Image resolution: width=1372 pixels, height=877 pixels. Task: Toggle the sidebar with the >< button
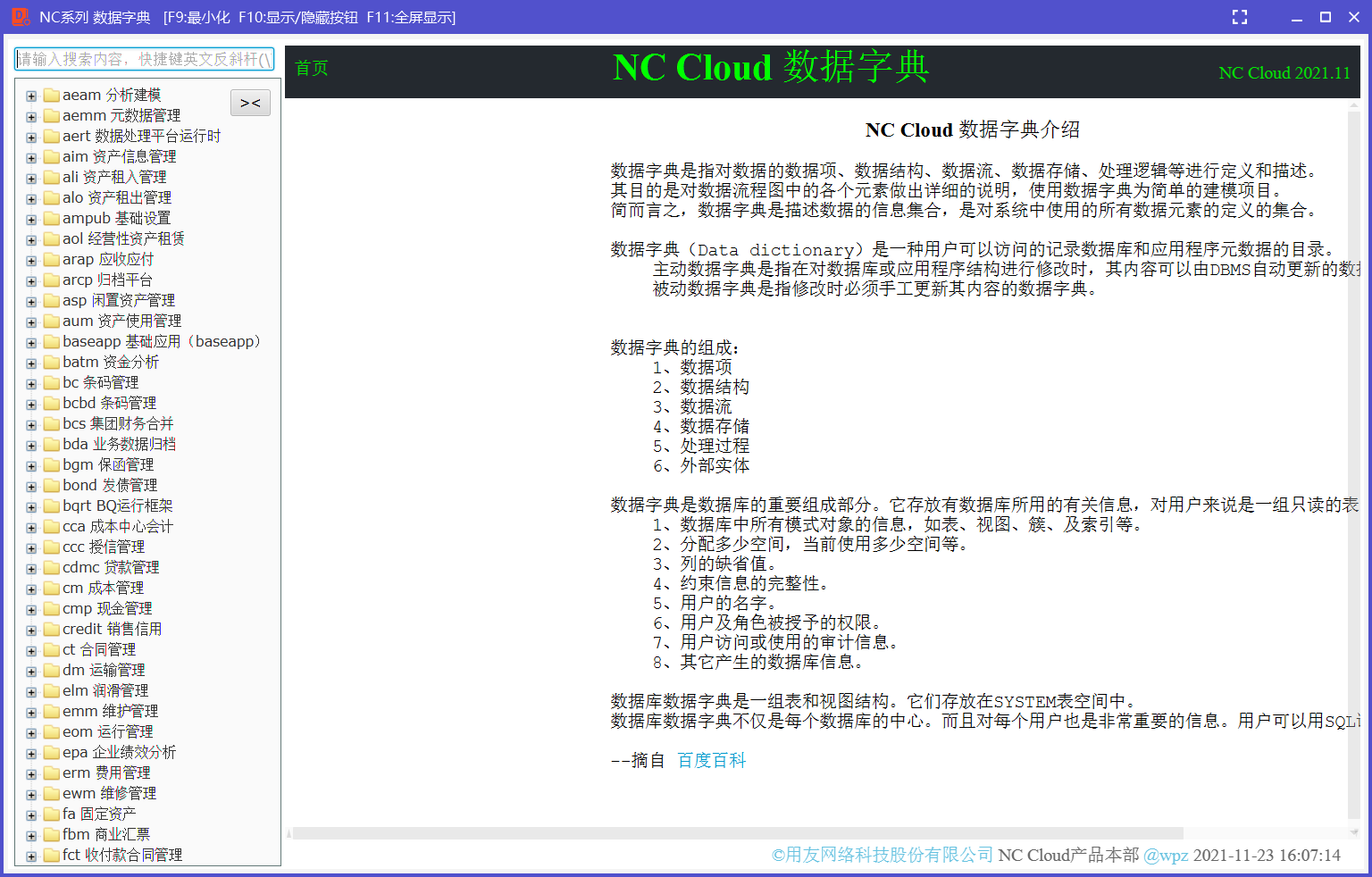[250, 103]
